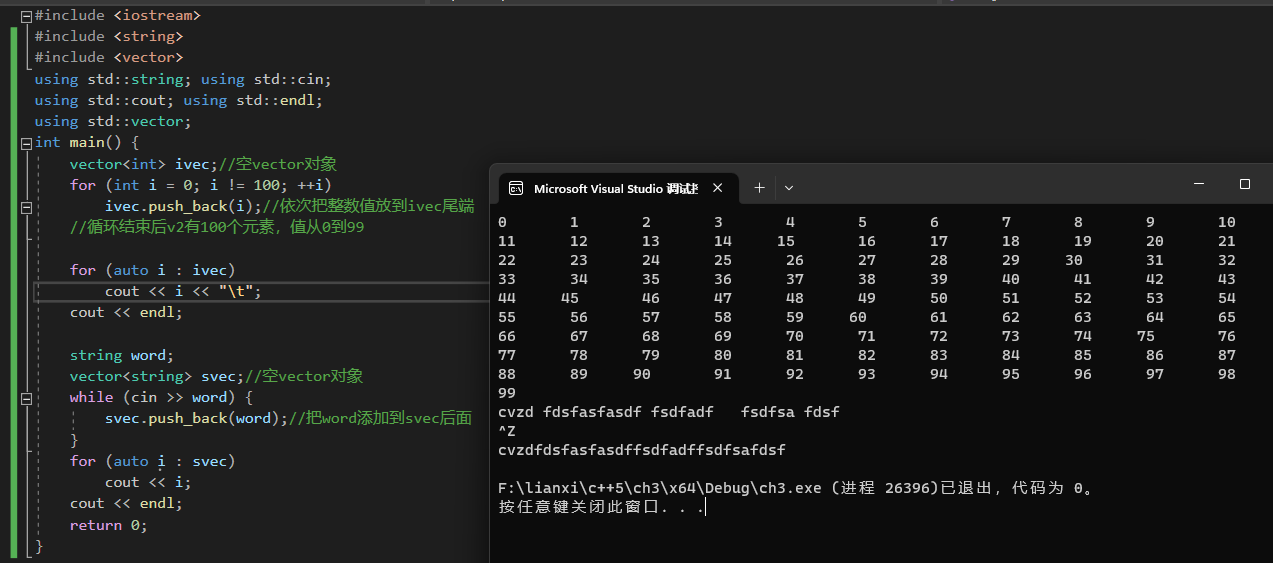Click the ^Z end-of-input line in console

pos(507,431)
